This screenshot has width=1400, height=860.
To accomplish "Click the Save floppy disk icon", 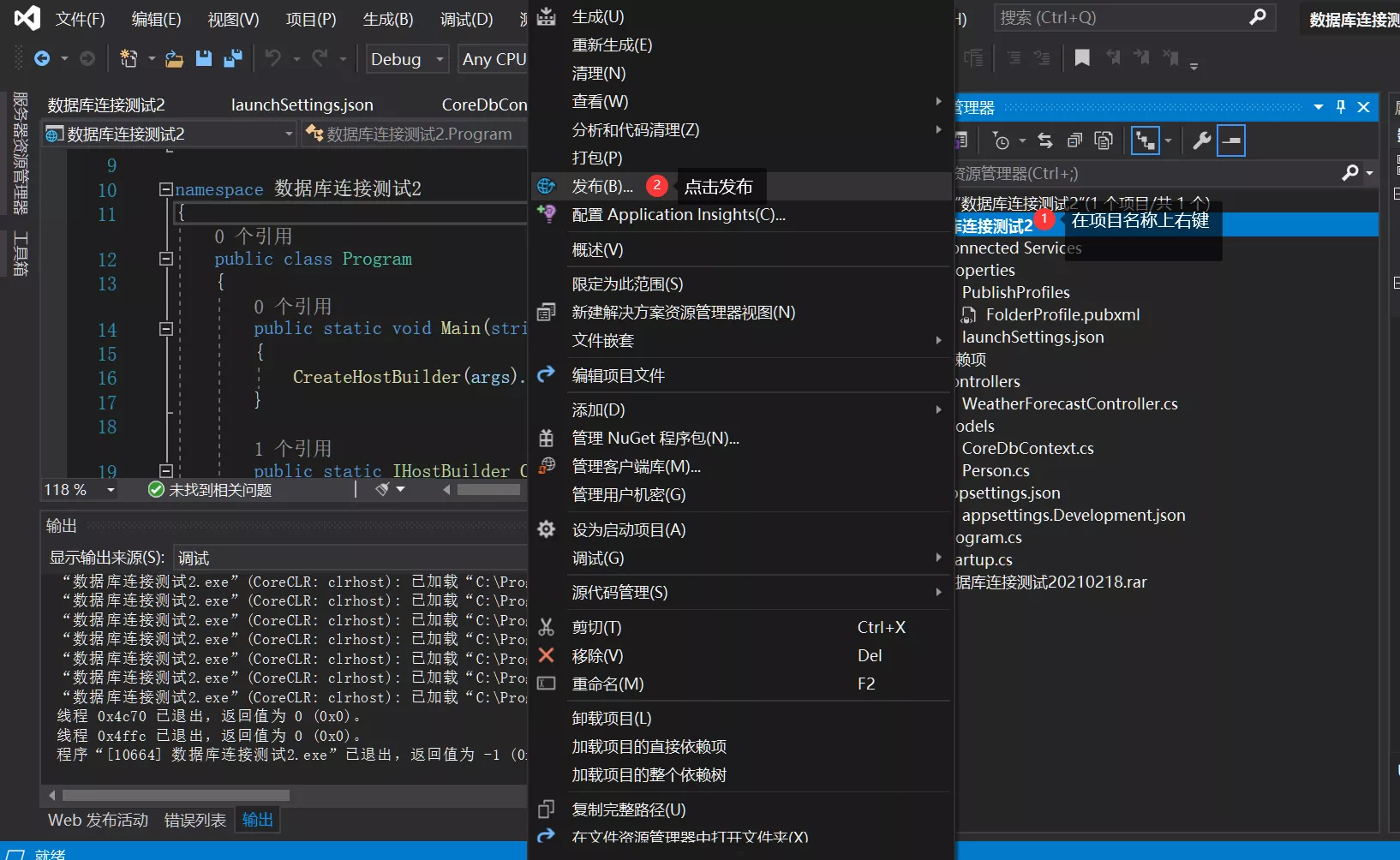I will click(x=204, y=58).
